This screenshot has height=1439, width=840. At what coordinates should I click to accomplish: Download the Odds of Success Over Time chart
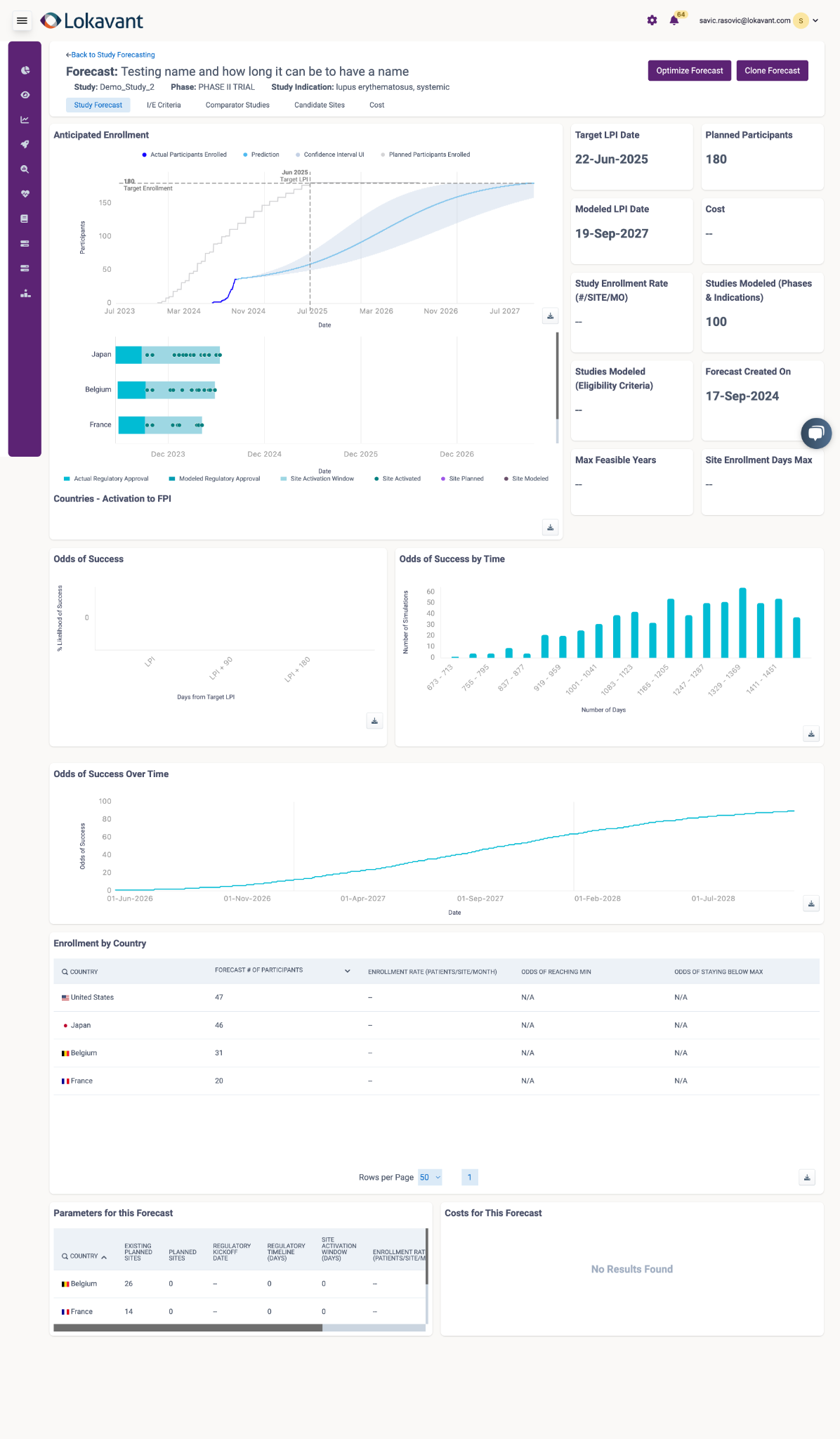tap(811, 904)
